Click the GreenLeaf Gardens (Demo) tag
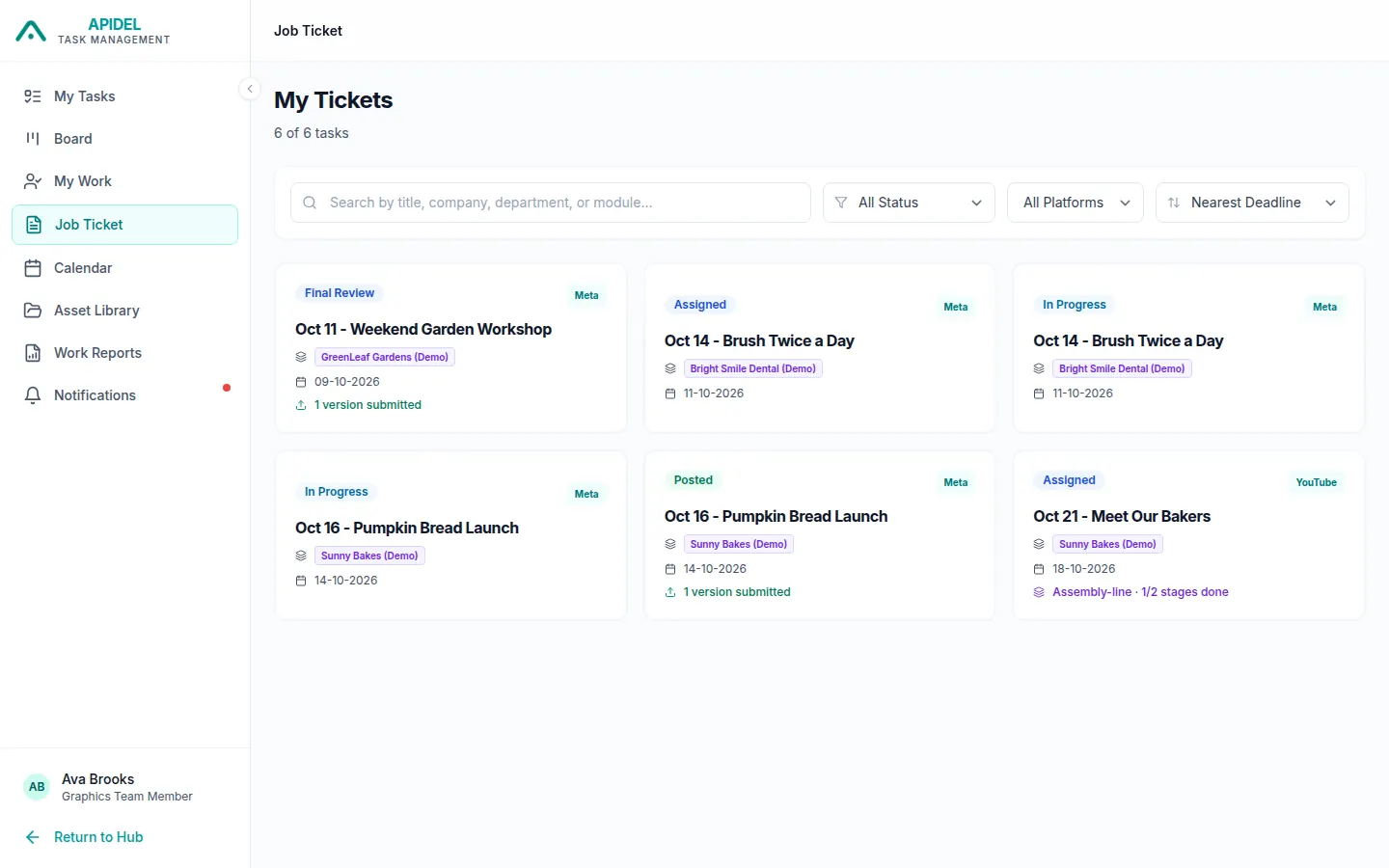 point(385,357)
